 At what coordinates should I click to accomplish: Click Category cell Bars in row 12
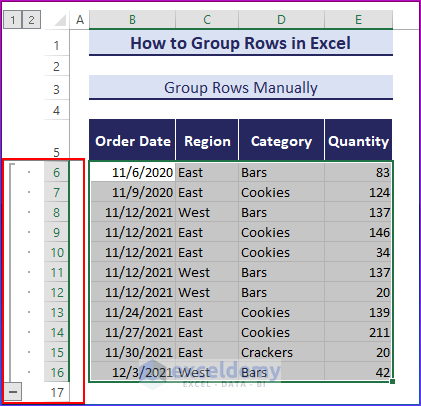tap(281, 292)
